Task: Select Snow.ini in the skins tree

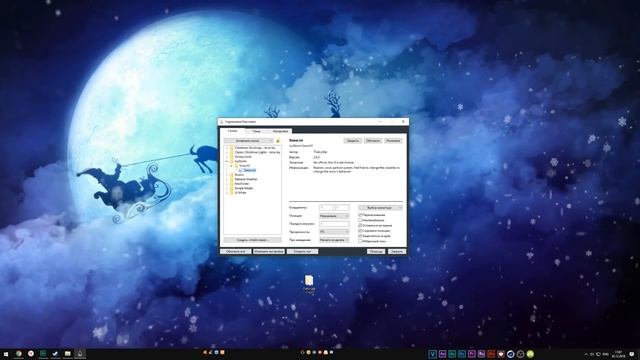Action: [250, 170]
